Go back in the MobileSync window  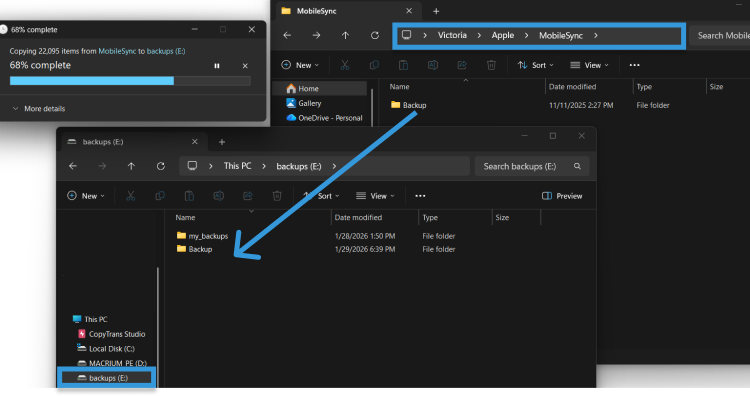click(x=287, y=35)
